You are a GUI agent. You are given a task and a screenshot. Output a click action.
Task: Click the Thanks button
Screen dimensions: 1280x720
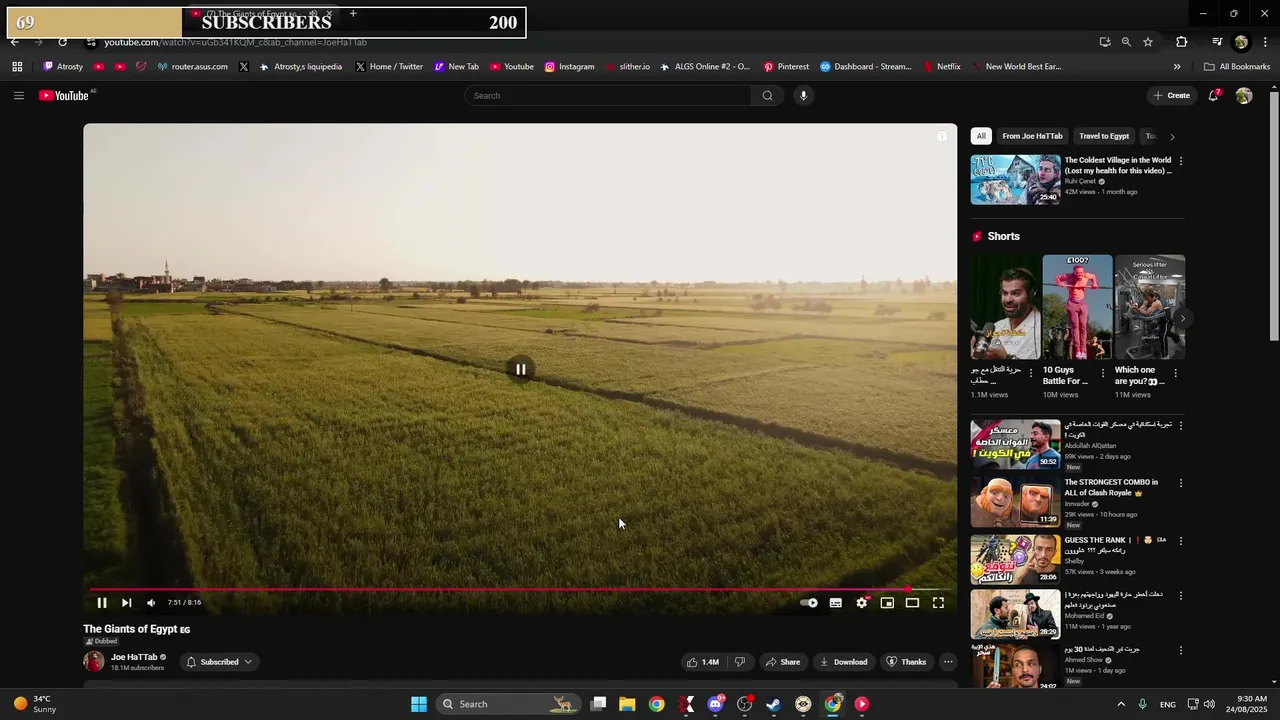(x=906, y=662)
